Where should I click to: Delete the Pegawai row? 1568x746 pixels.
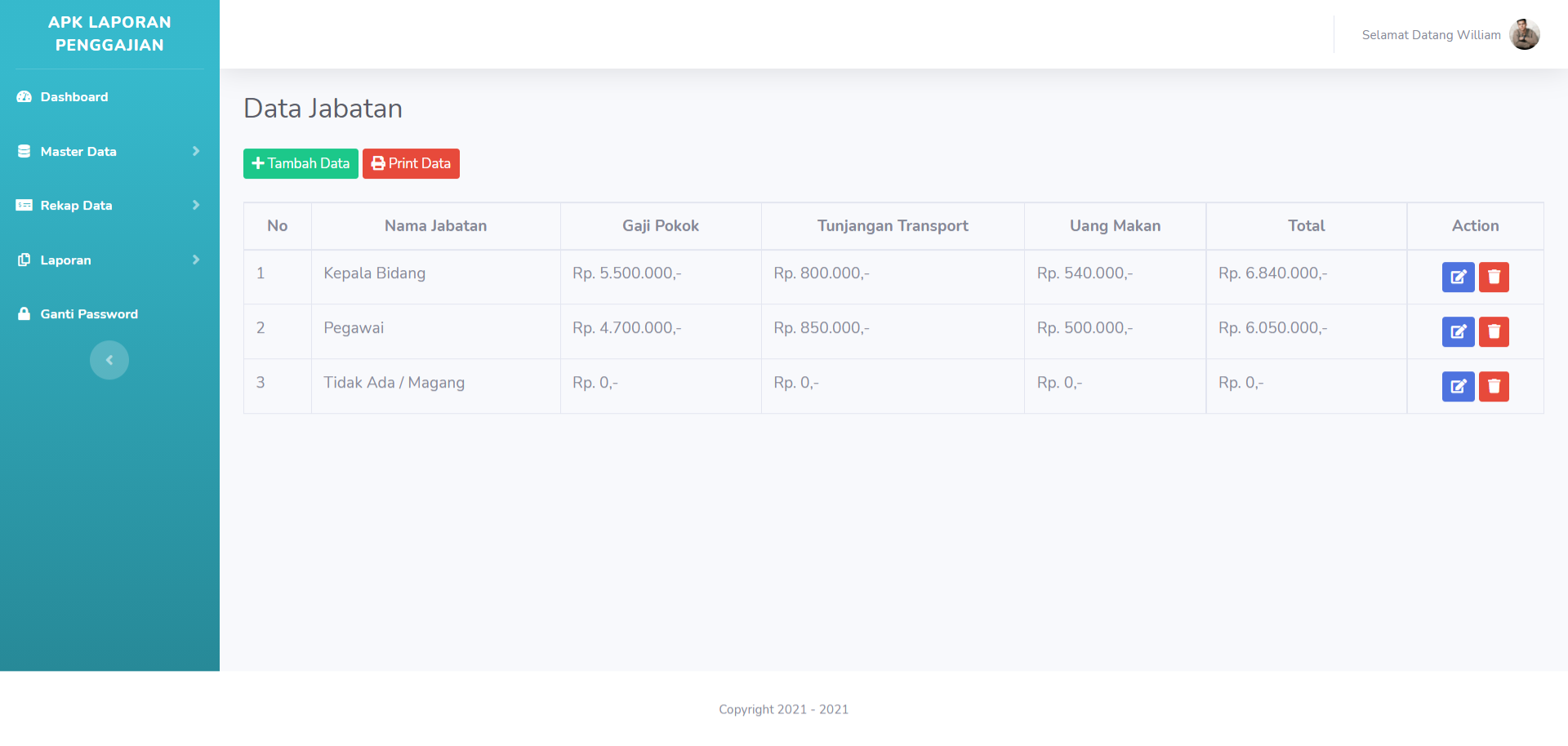(1494, 332)
